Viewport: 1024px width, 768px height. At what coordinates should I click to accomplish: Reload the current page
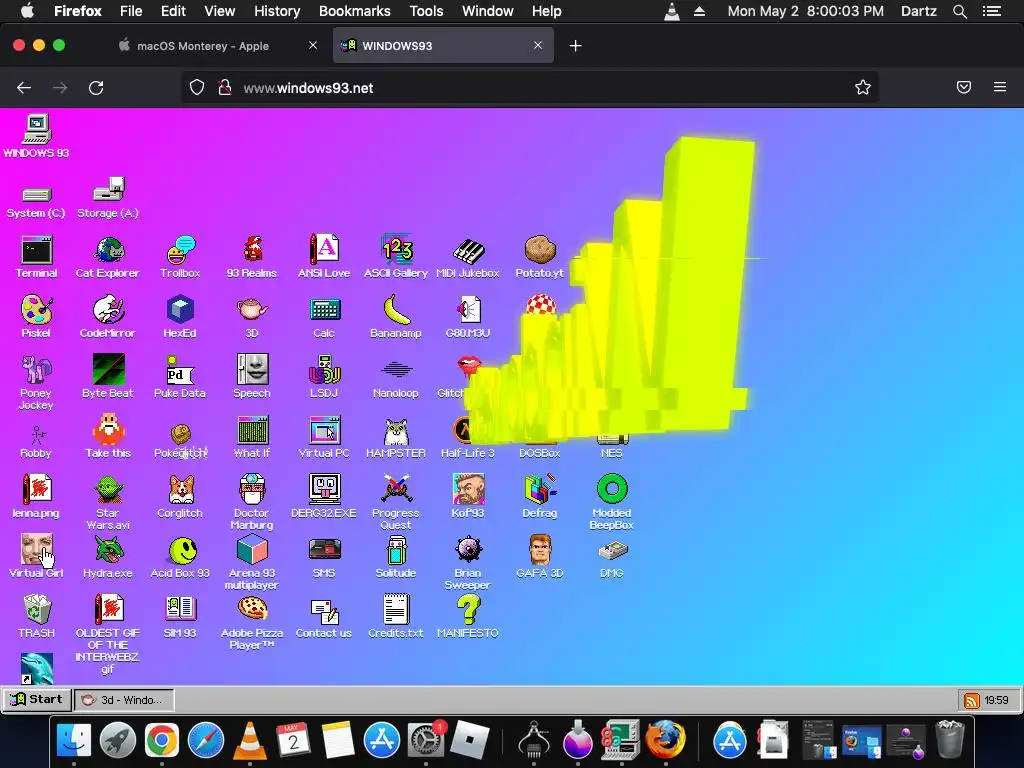coord(96,88)
